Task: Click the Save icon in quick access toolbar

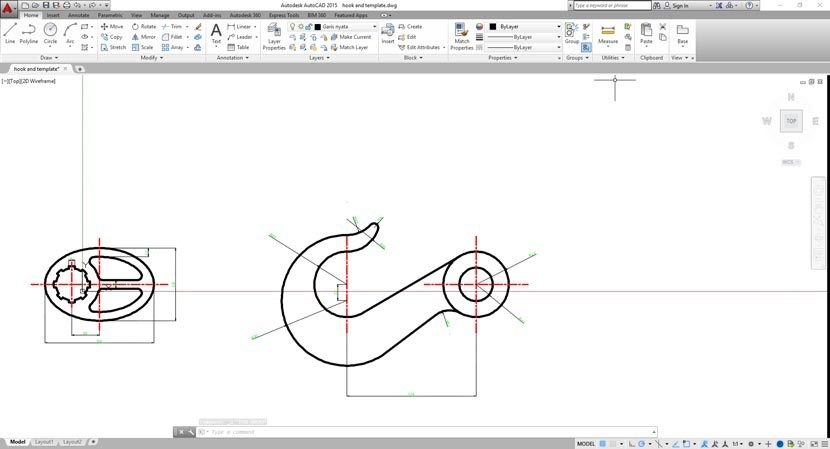Action: (x=46, y=5)
